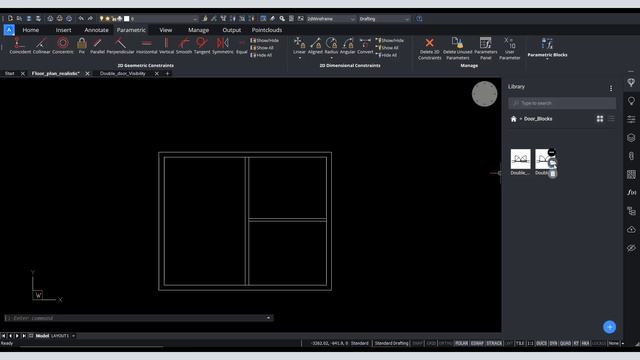Toggle STRACK in the status bar
This screenshot has height=360, width=640.
point(494,343)
